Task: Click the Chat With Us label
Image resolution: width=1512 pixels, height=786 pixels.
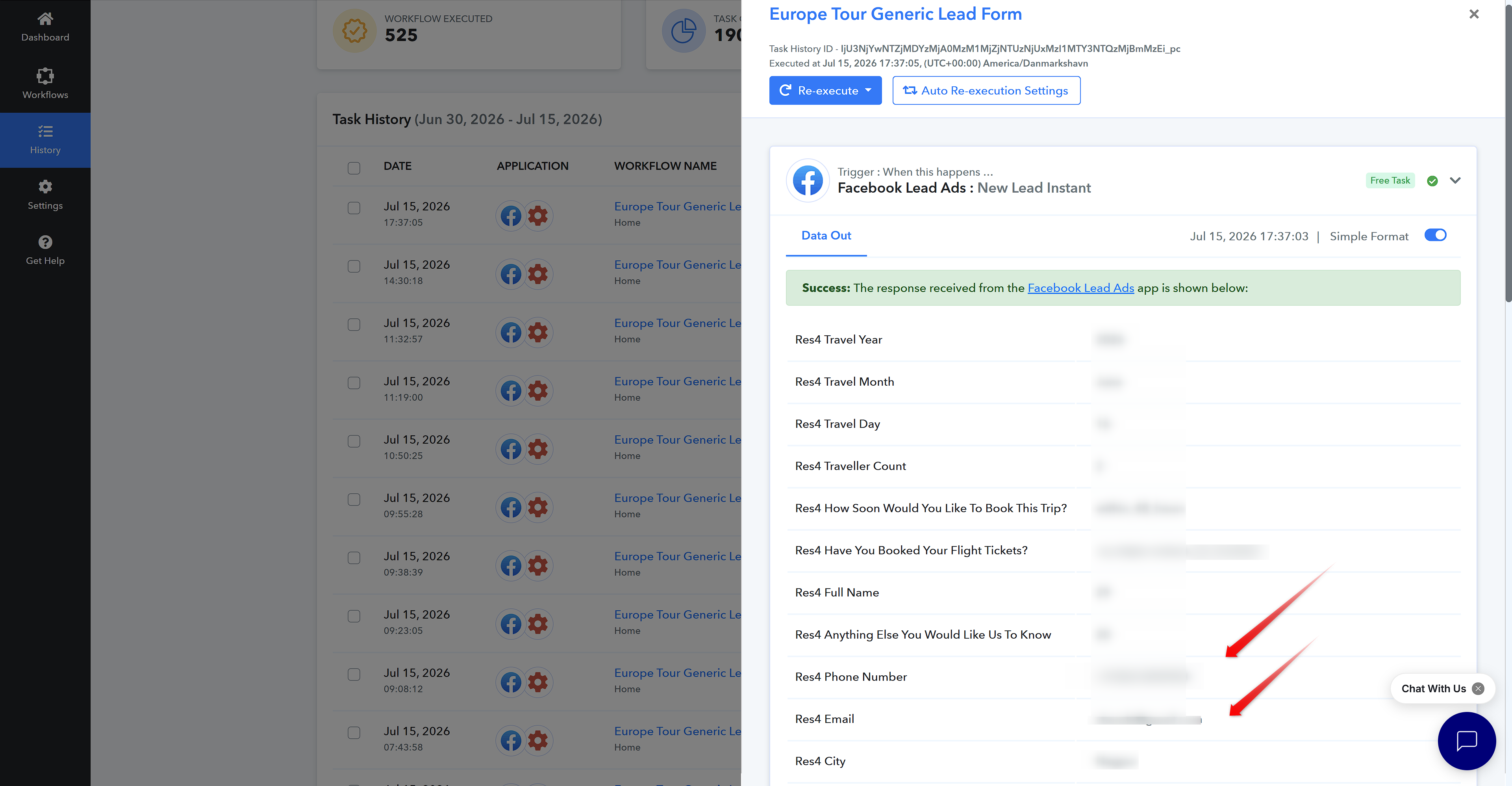Action: click(1433, 688)
